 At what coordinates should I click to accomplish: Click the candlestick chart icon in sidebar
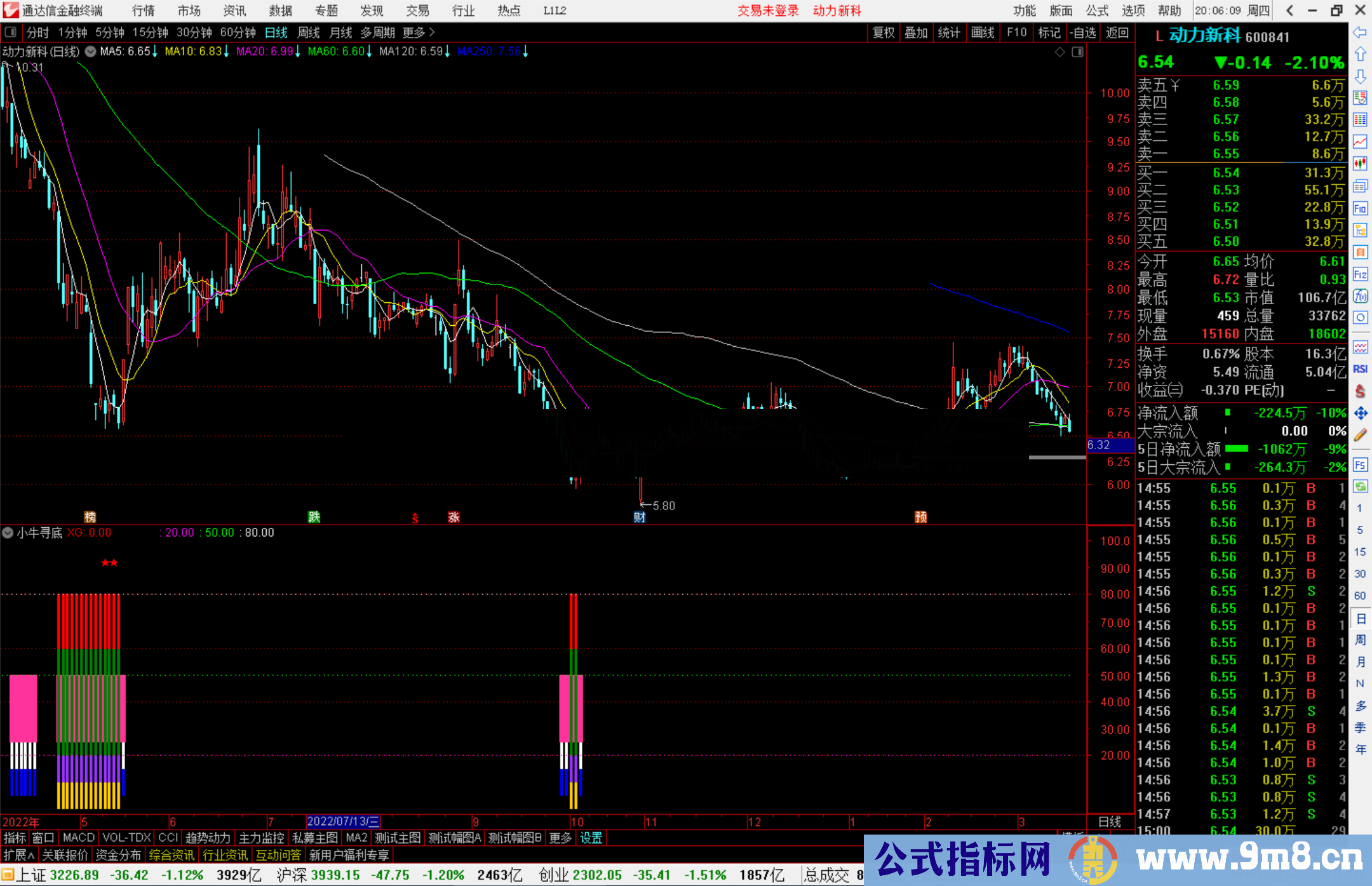[x=1360, y=163]
